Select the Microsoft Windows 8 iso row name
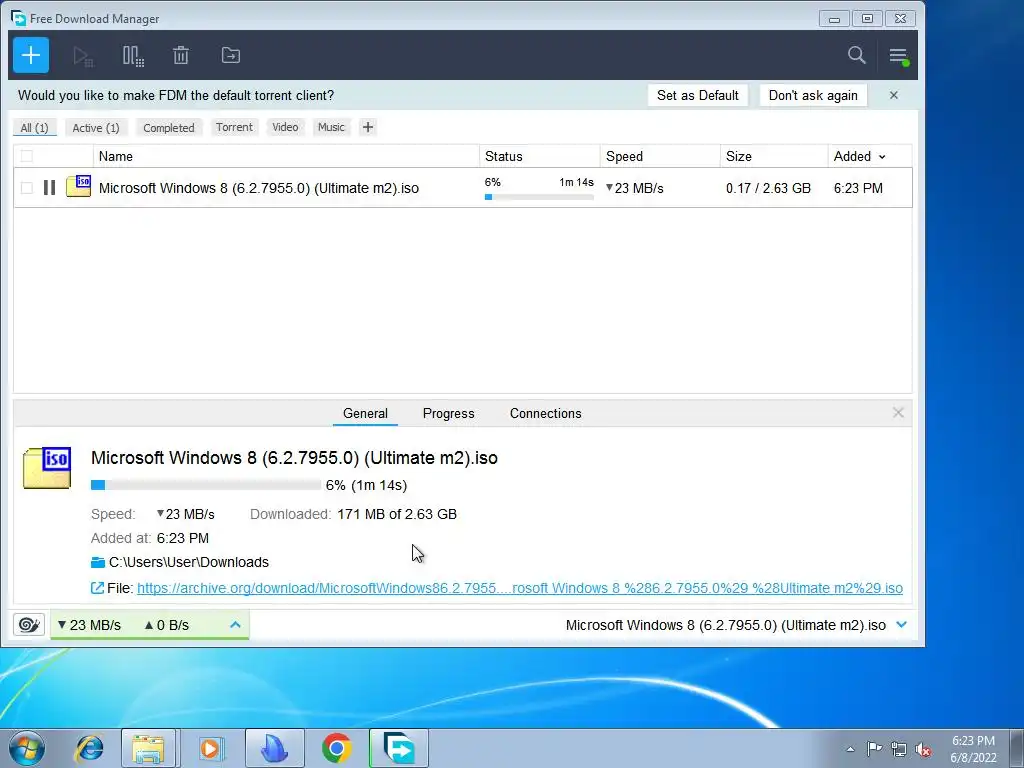Screen dimensions: 1024x768 point(259,188)
